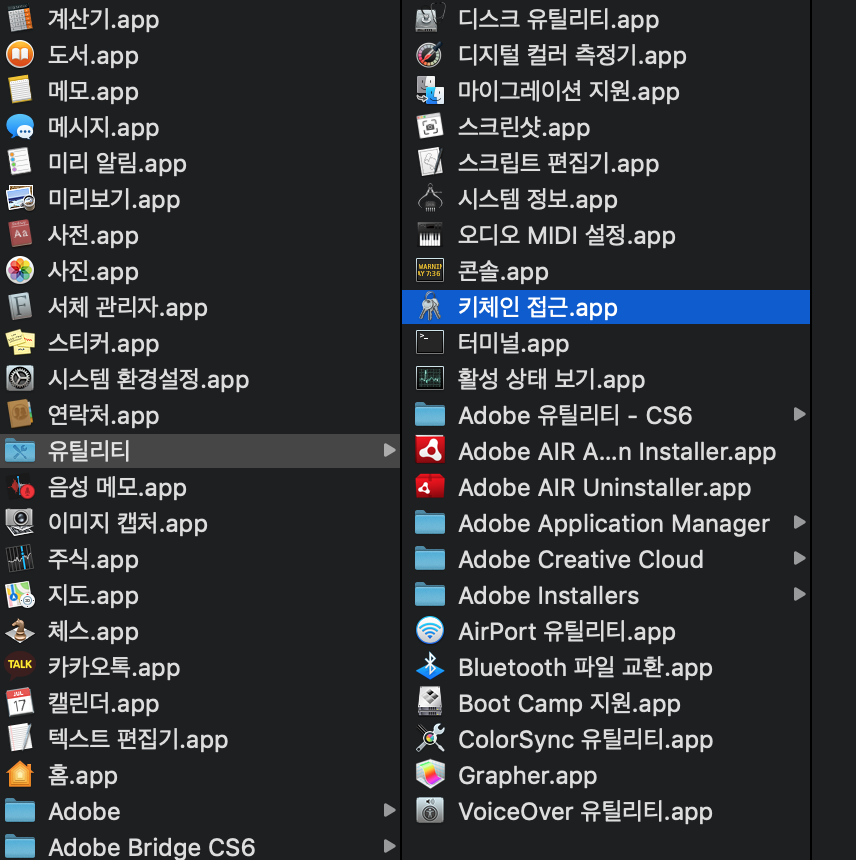The width and height of the screenshot is (856, 860).
Task: Click the Calendar (캘린더.app) icon
Action: 20,703
